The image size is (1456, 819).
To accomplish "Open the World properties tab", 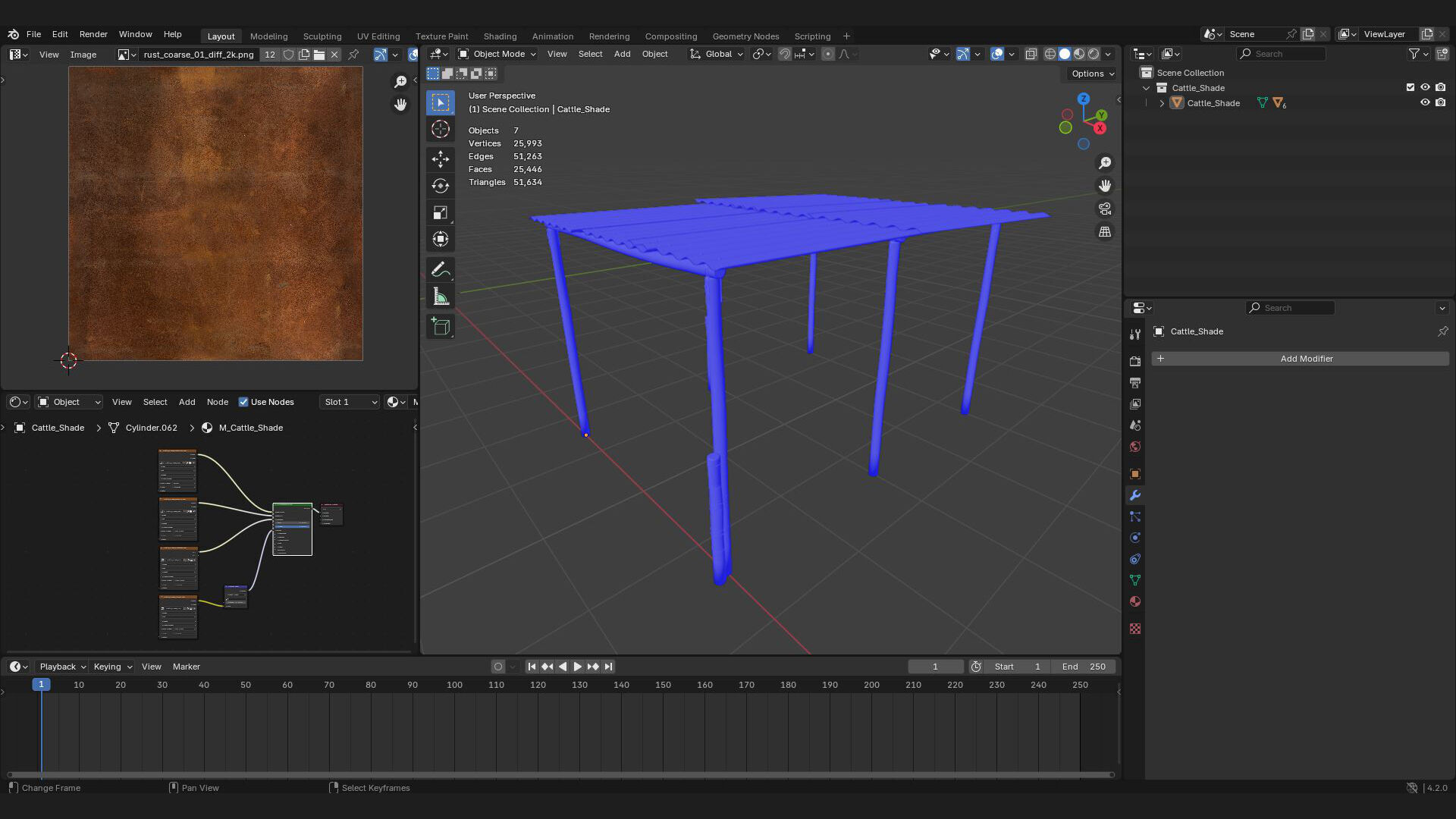I will click(x=1135, y=447).
